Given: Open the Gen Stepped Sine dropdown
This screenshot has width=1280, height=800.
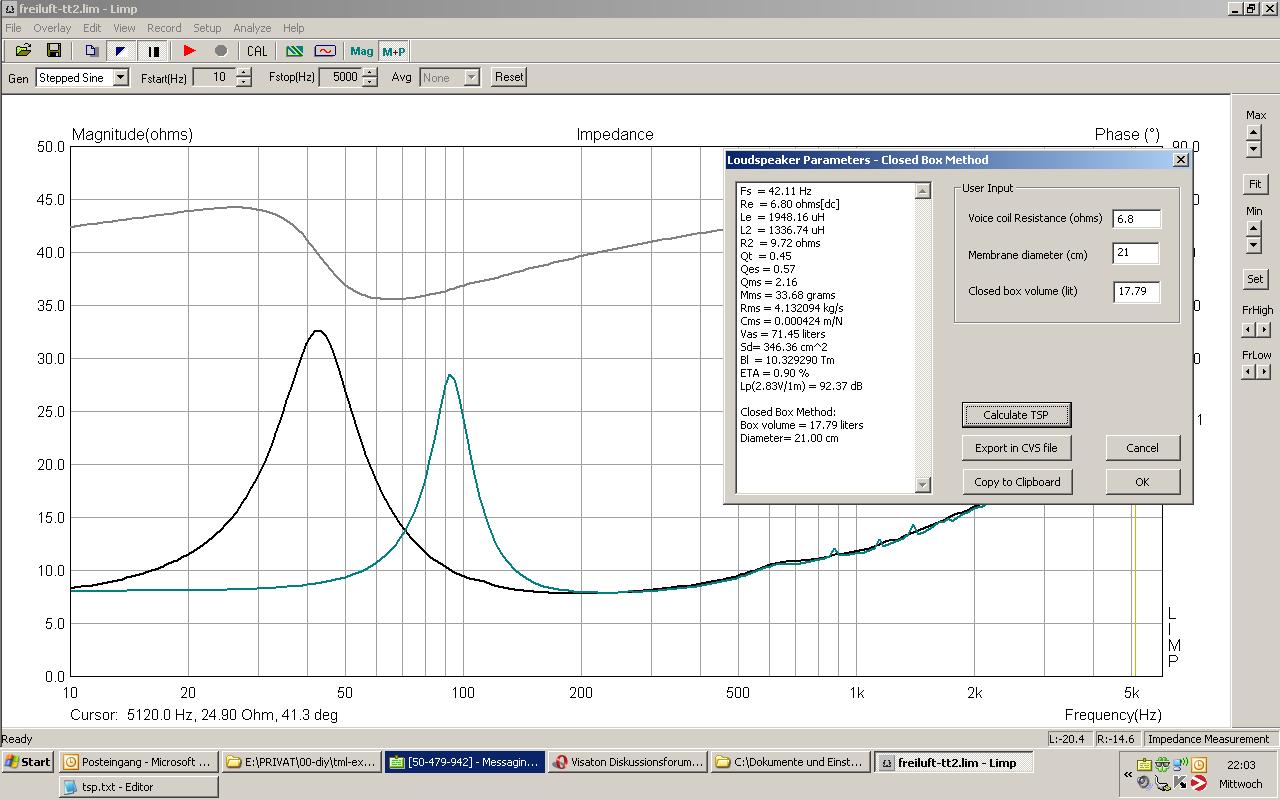Looking at the screenshot, I should point(120,77).
